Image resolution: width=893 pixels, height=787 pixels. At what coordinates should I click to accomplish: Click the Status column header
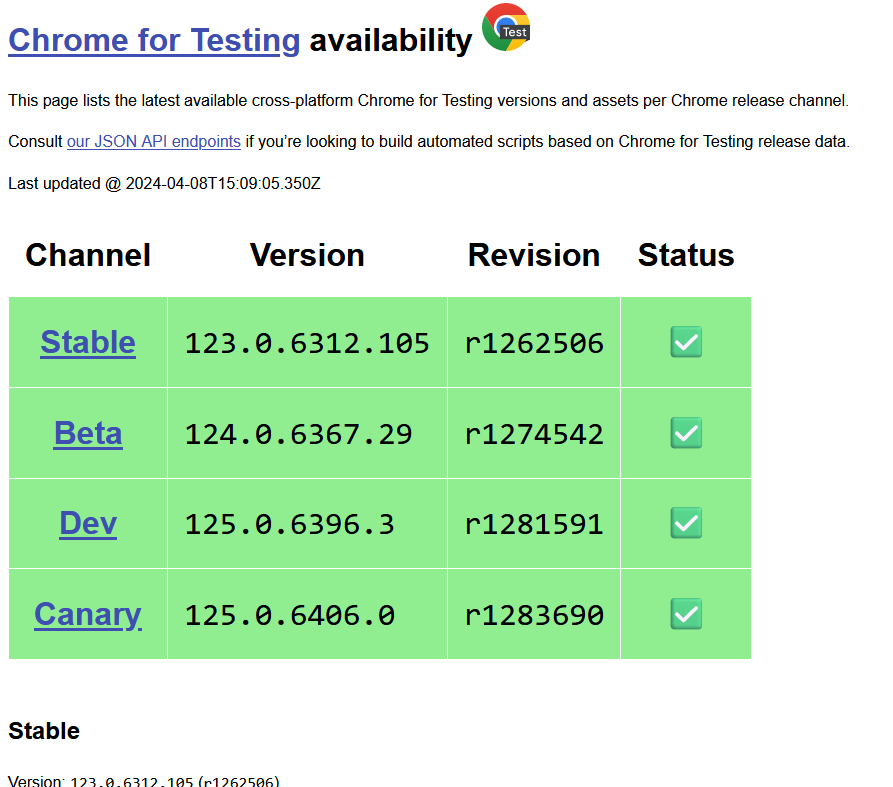coord(686,255)
